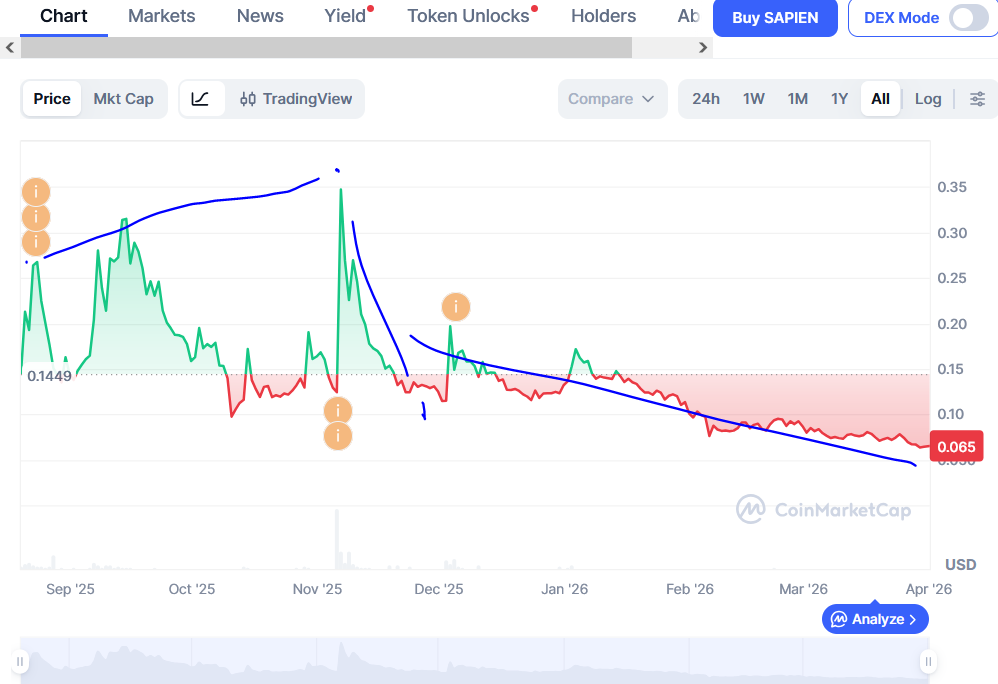
Task: Set chart range to 1Y
Action: [839, 99]
